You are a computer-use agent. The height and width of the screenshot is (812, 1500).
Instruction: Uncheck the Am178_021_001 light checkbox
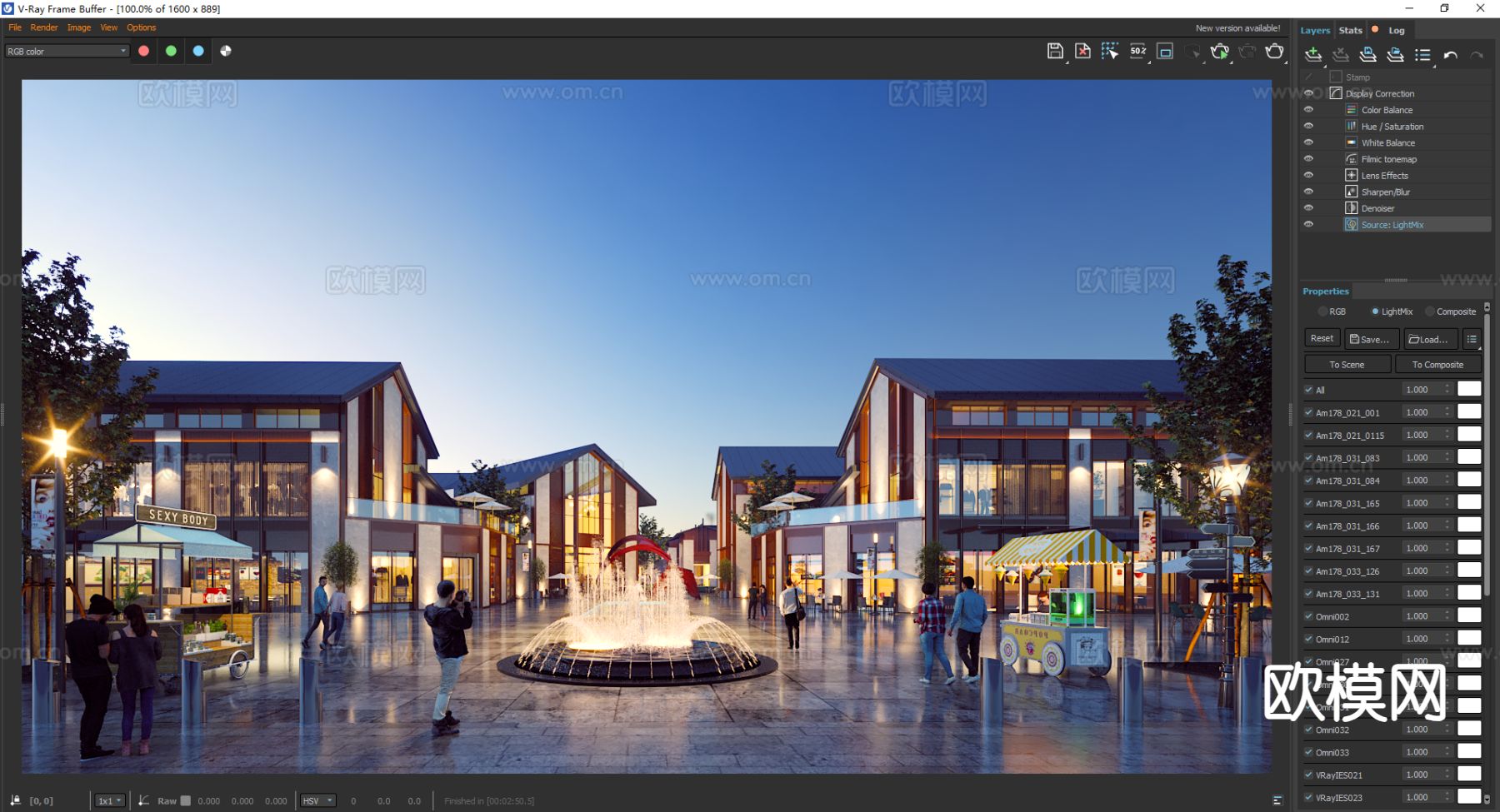[1308, 412]
